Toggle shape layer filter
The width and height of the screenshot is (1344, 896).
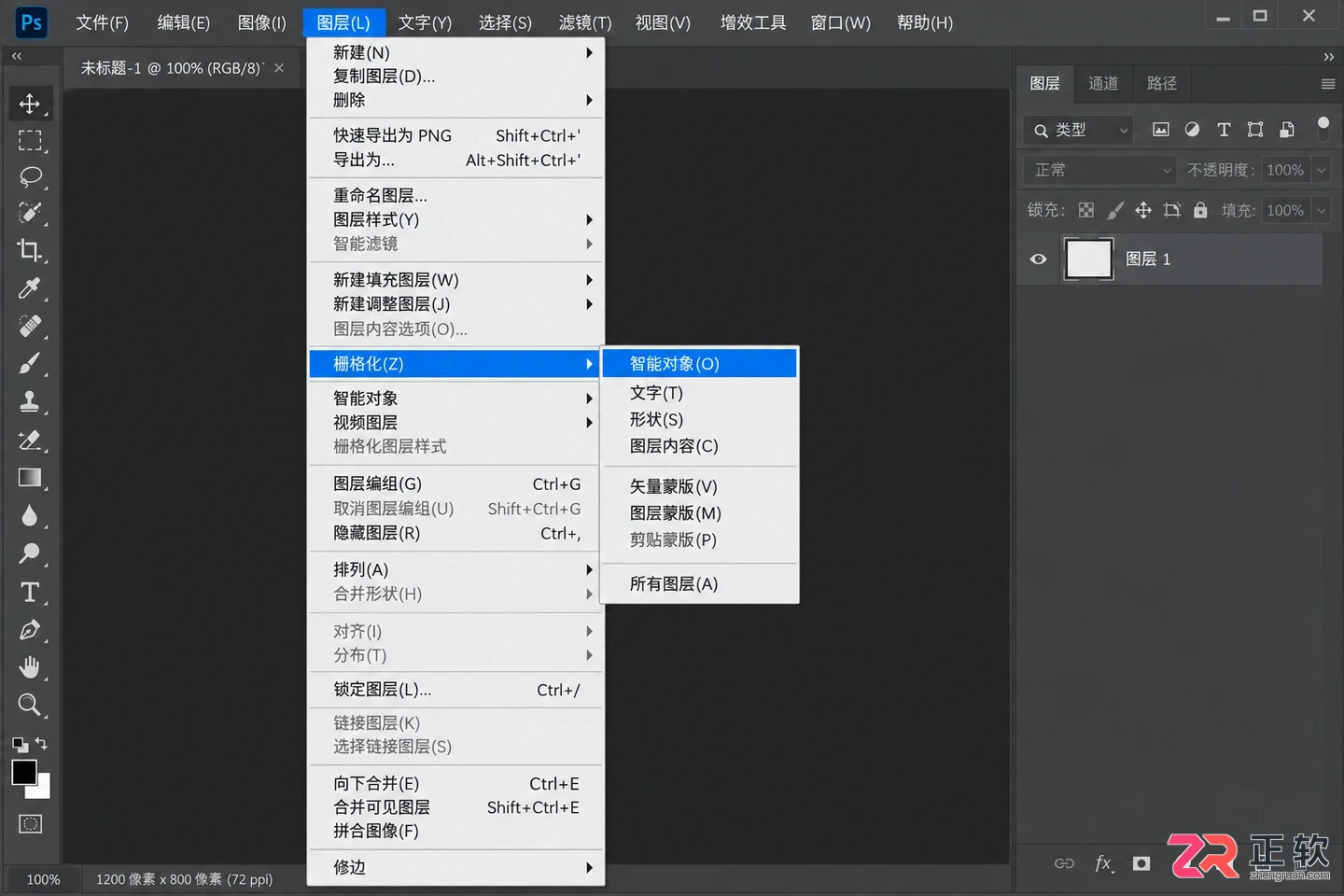1255,130
